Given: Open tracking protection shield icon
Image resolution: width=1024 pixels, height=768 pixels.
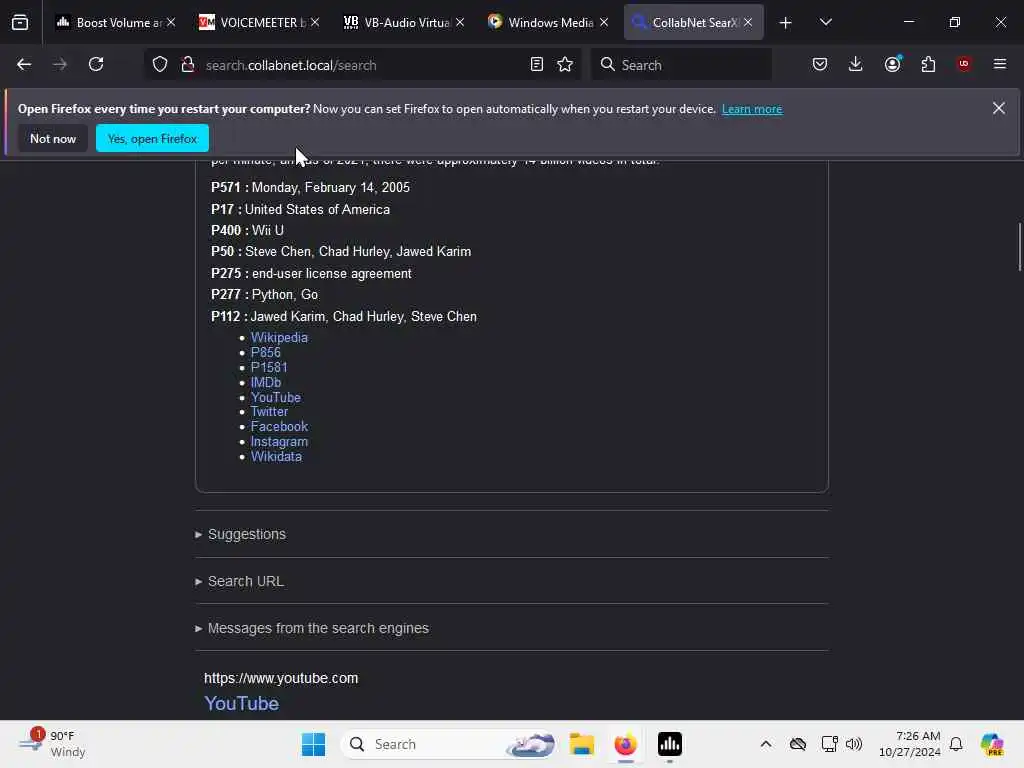Looking at the screenshot, I should coord(160,64).
